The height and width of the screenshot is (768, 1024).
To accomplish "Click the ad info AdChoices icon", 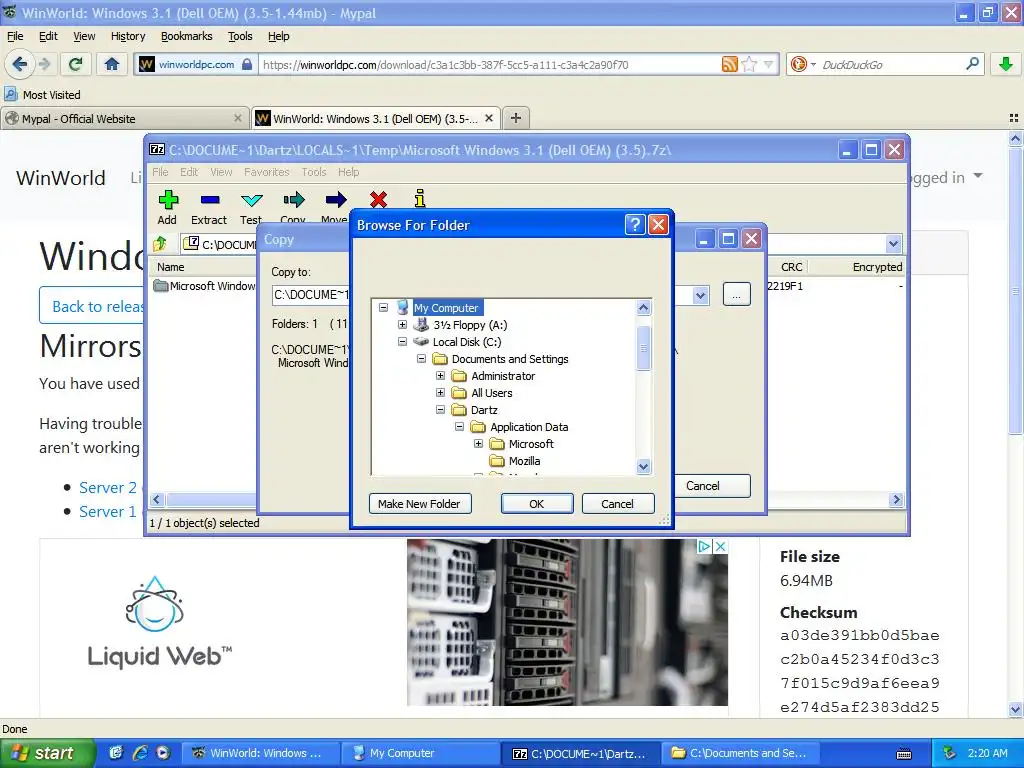I will tap(704, 546).
